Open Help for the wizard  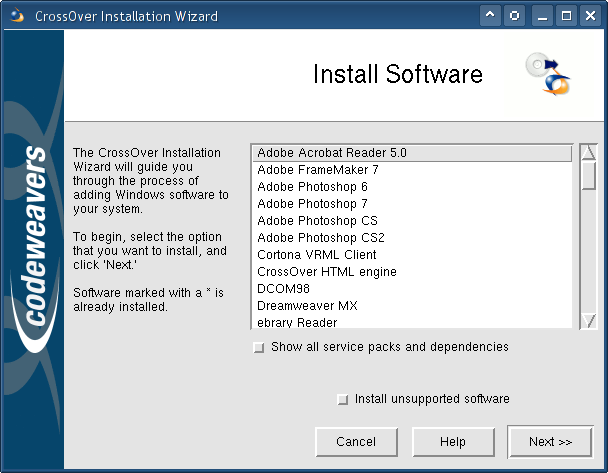click(x=453, y=442)
